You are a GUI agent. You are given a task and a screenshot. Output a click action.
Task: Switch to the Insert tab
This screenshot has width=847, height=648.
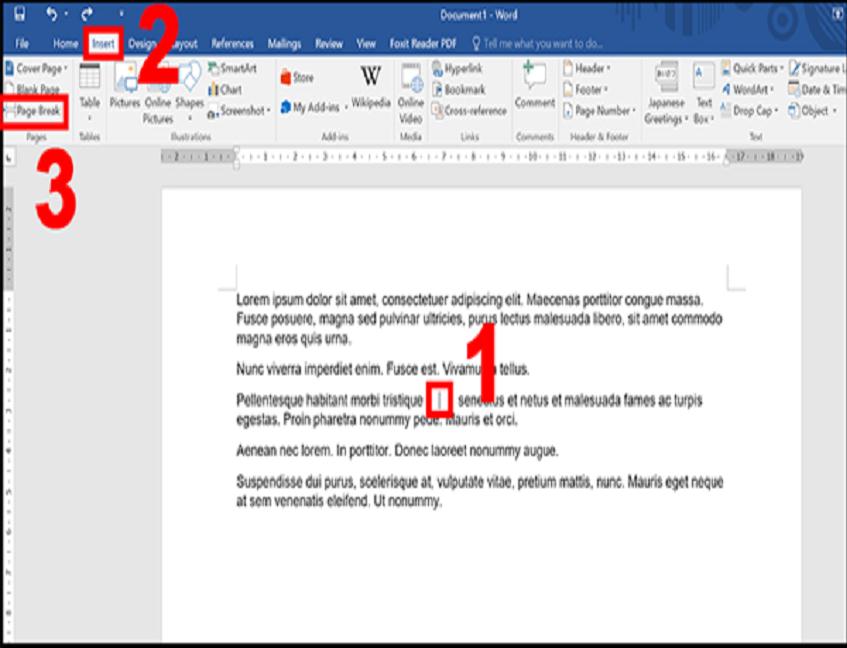click(103, 44)
